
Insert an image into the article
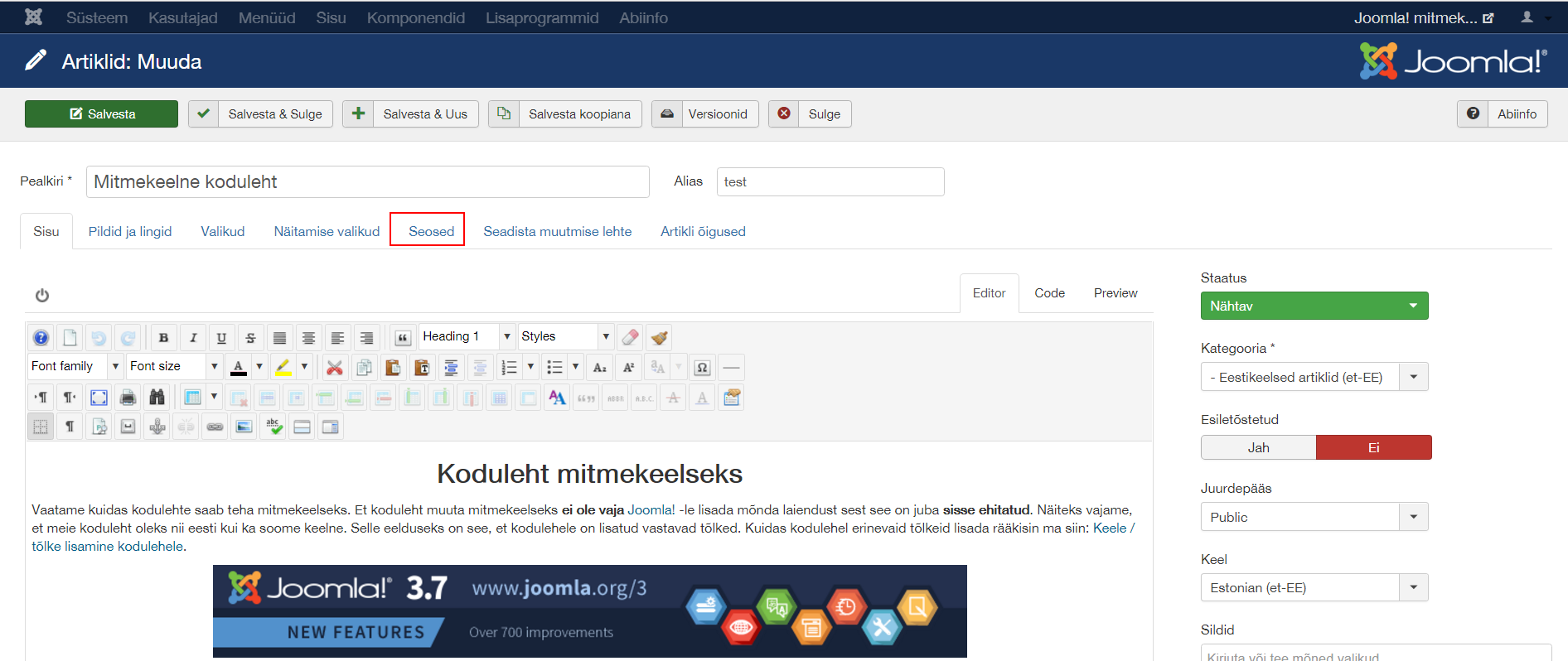(244, 427)
